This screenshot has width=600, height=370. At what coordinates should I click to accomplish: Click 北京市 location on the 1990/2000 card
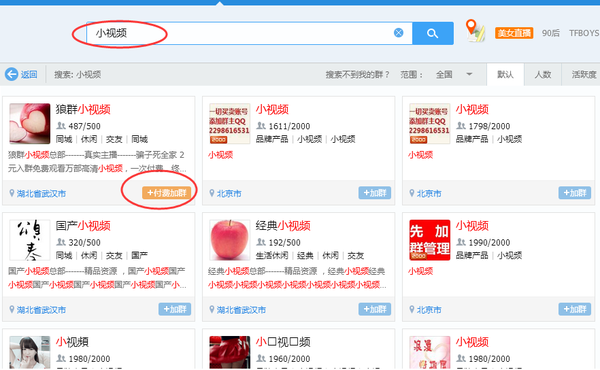pos(429,310)
